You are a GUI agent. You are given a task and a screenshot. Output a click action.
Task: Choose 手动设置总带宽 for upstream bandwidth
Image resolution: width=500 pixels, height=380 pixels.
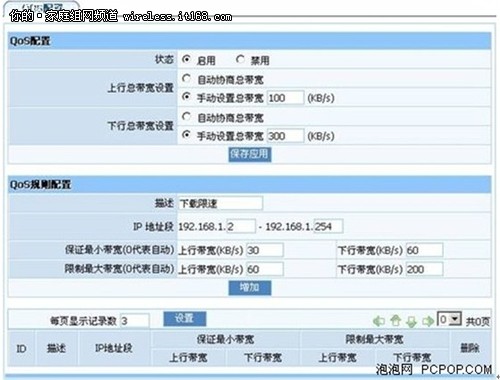point(186,97)
